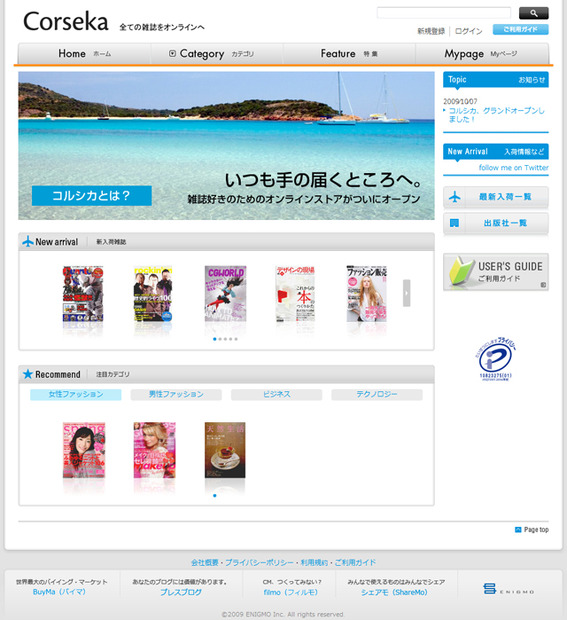
Task: Open the ファッション販売 magazine cover
Action: tap(367, 293)
